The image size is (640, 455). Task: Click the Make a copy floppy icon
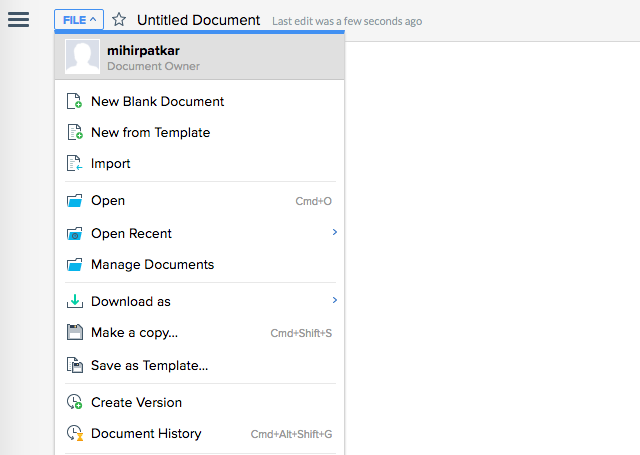pos(75,332)
